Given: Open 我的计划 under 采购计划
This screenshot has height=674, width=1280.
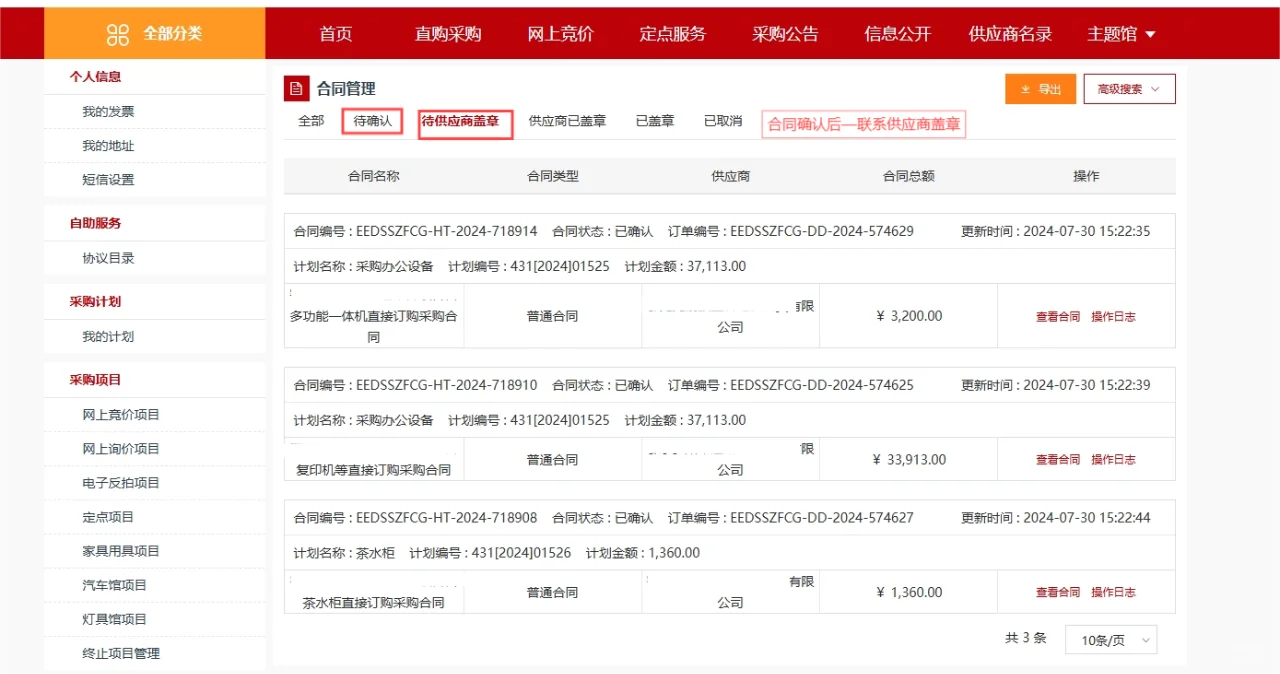Looking at the screenshot, I should tap(110, 338).
